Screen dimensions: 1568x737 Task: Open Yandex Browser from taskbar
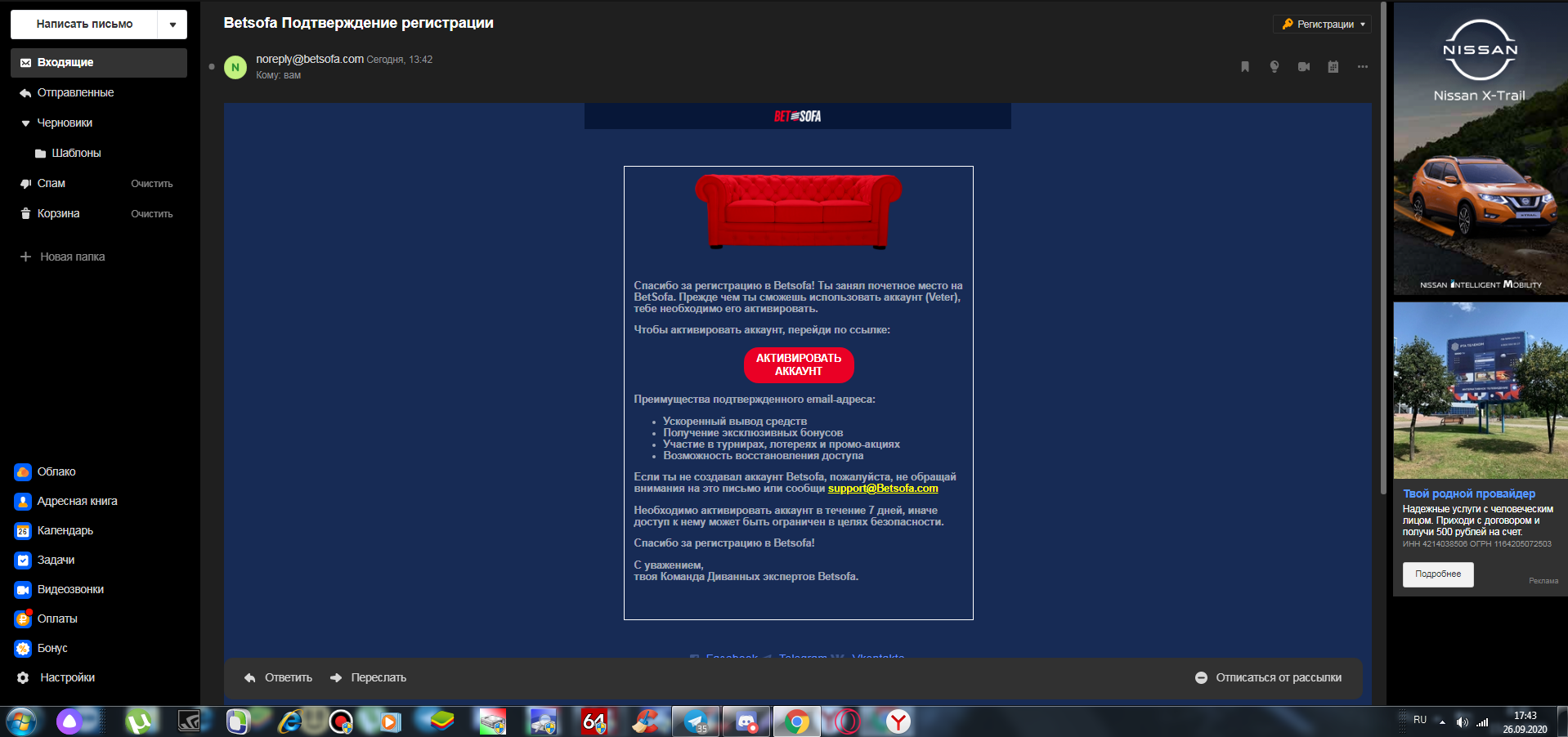coord(898,721)
